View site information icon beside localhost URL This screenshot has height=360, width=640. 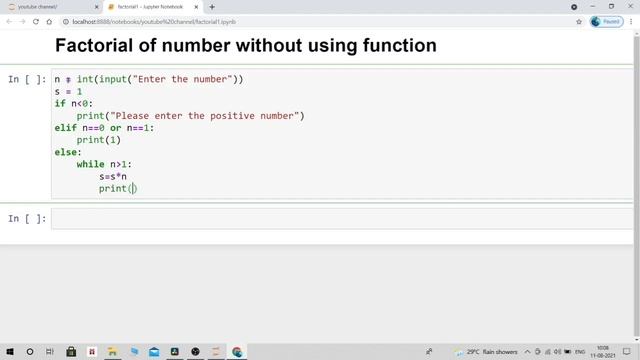click(x=65, y=22)
